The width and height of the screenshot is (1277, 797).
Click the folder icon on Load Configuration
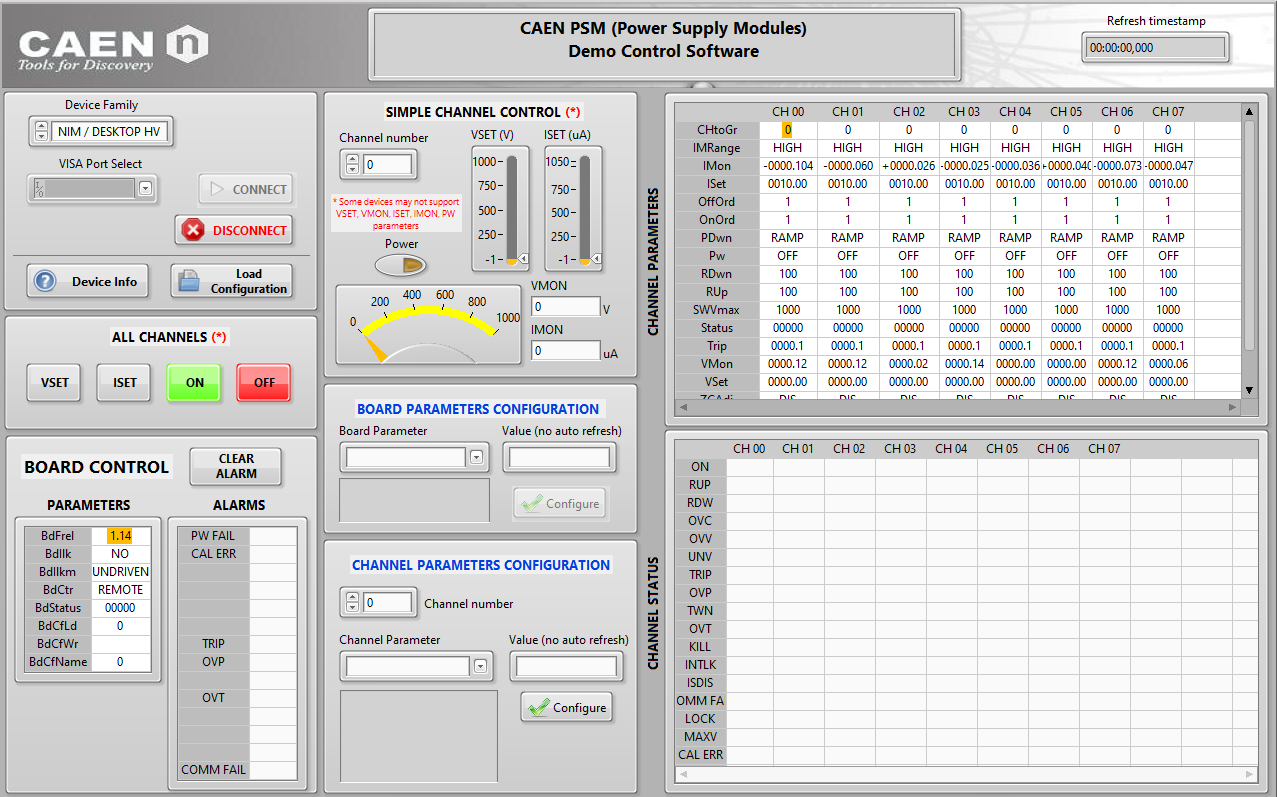pyautogui.click(x=188, y=281)
